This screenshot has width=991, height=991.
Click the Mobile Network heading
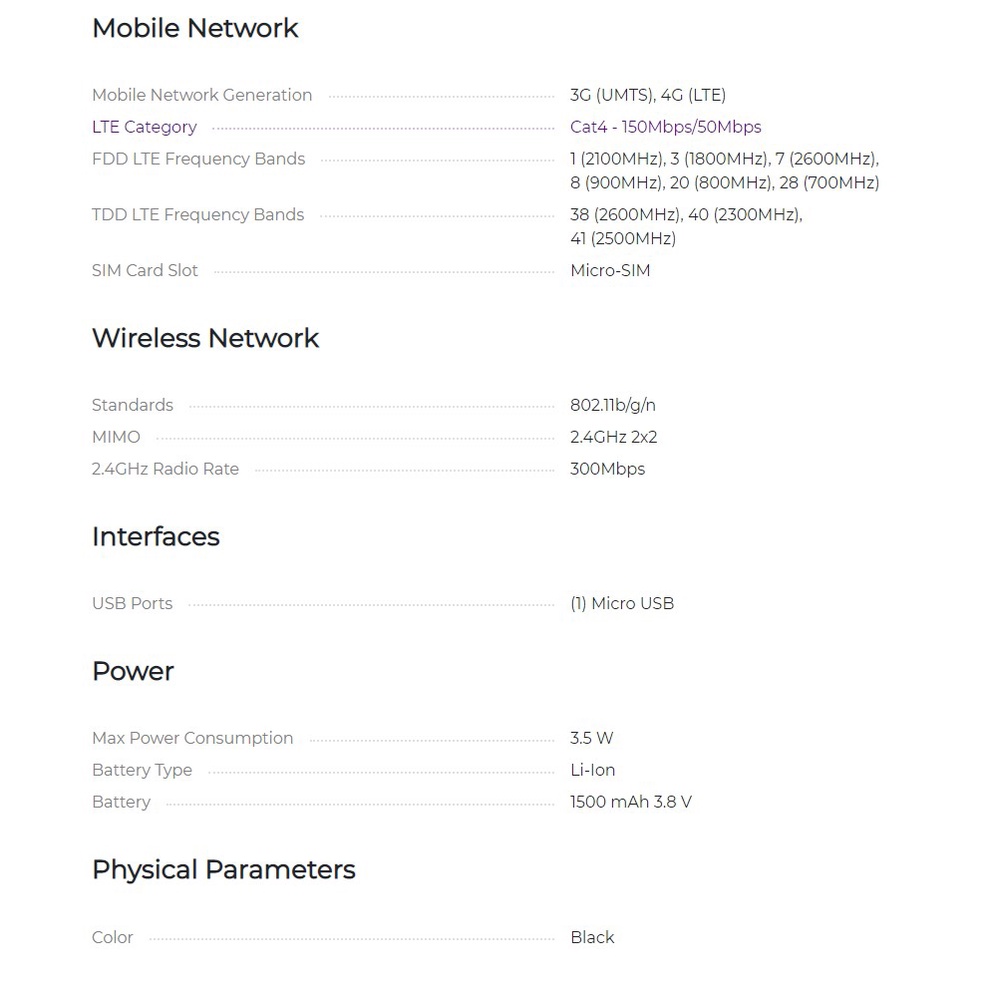coord(195,28)
